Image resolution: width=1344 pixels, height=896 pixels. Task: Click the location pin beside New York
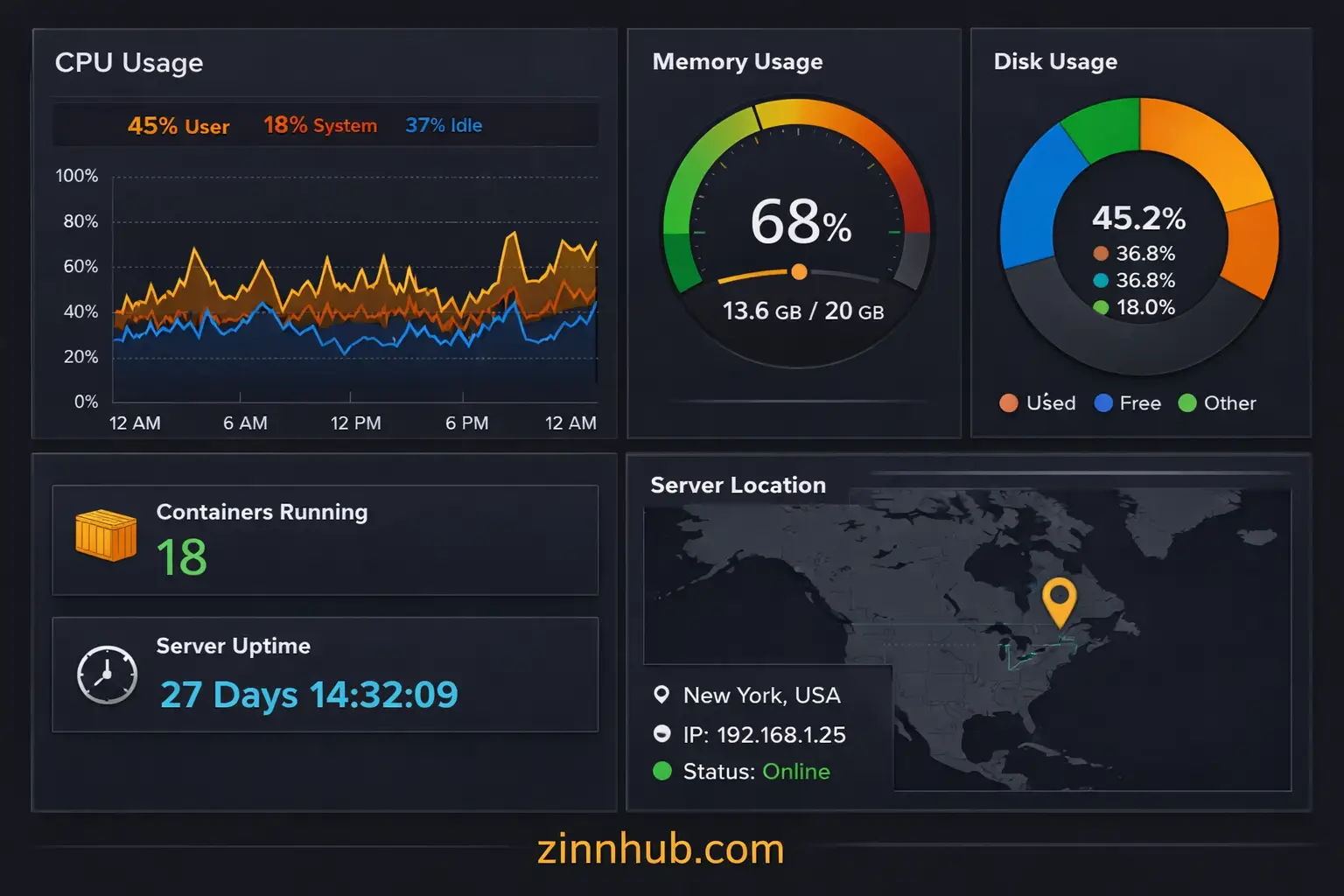pos(661,695)
